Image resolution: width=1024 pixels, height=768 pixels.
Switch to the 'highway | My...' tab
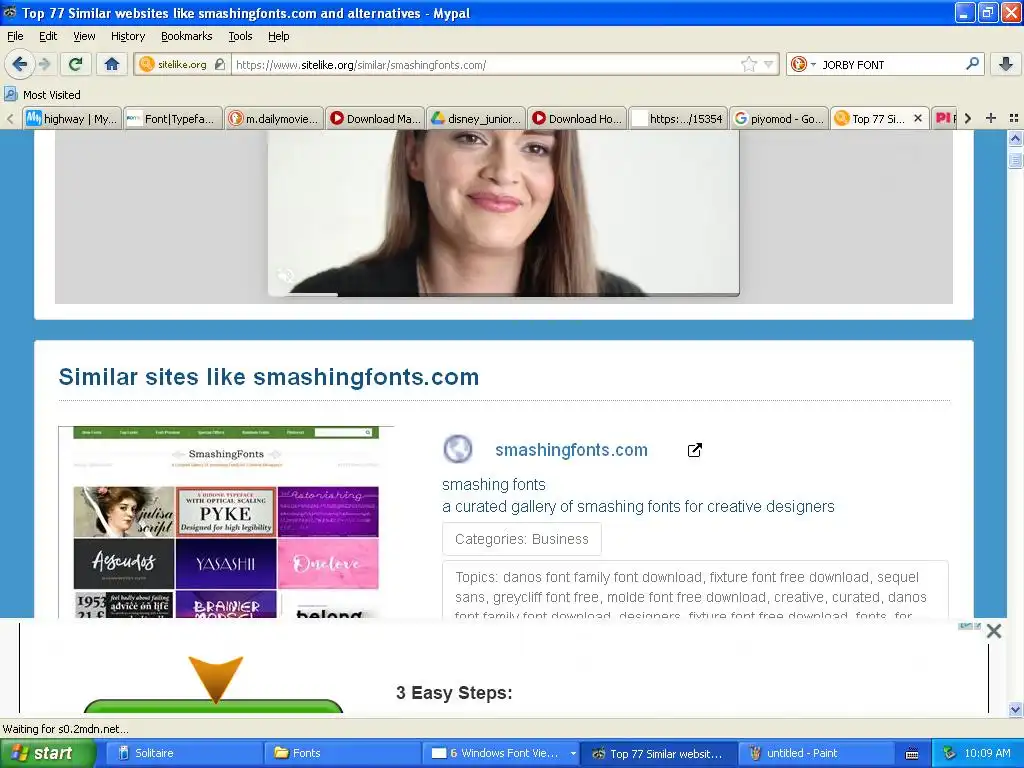[x=72, y=118]
